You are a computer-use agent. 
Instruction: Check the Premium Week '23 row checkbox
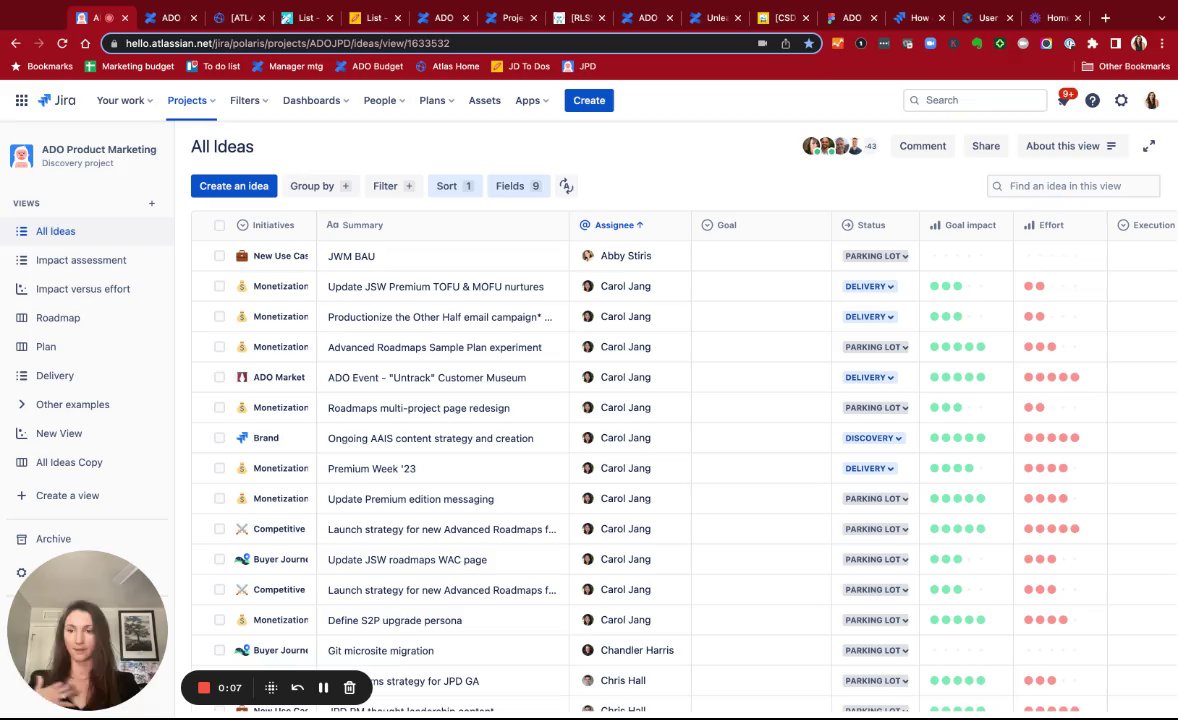point(219,468)
